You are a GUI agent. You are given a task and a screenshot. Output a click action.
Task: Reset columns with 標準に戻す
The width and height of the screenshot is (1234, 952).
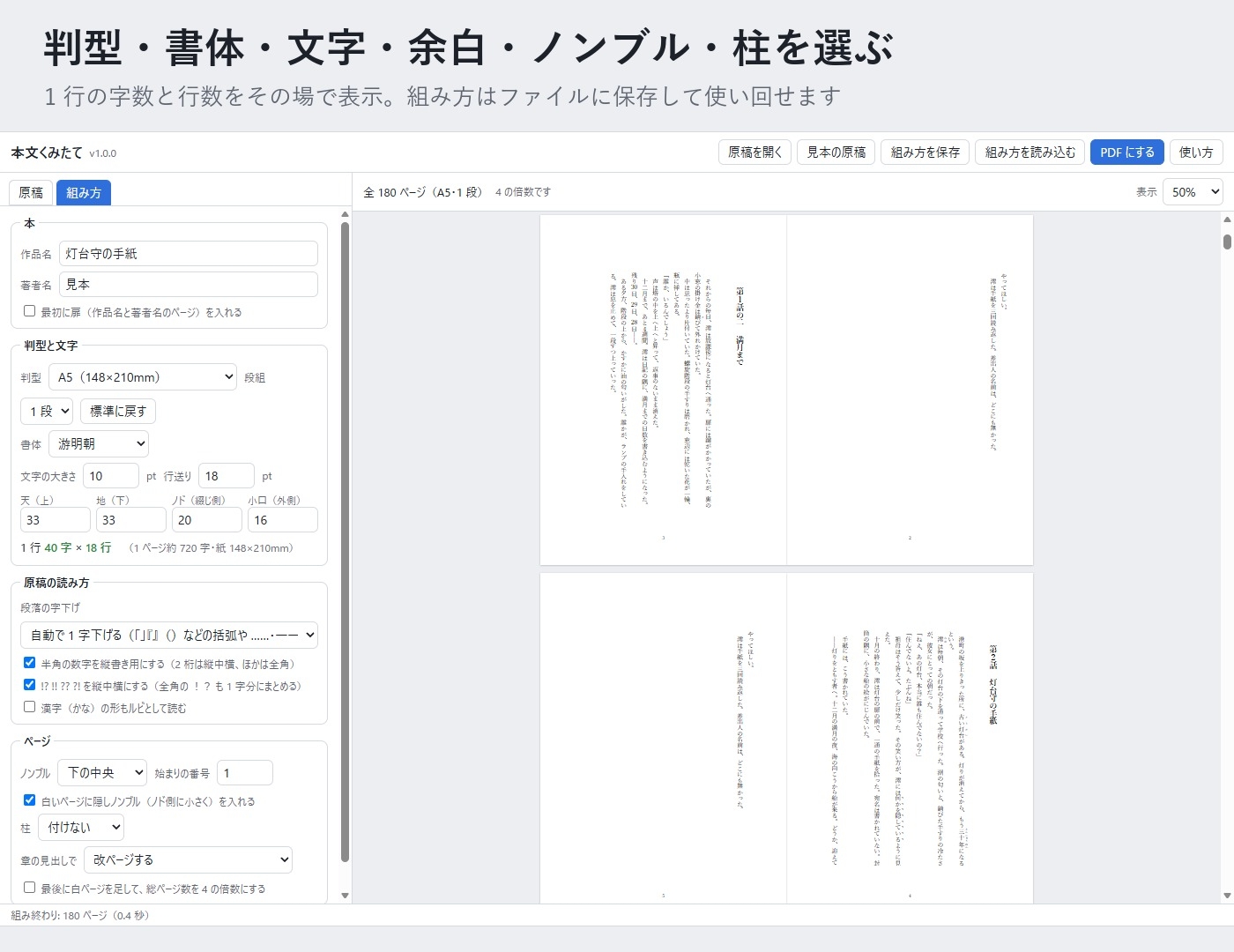118,411
